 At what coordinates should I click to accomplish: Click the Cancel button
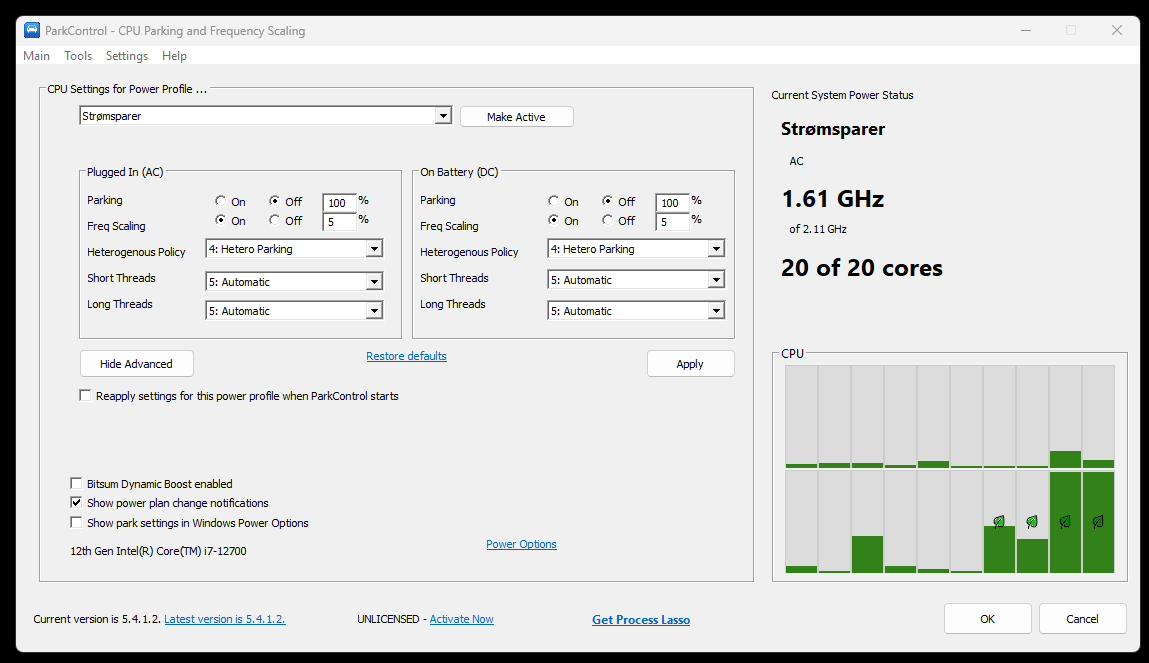pos(1082,619)
